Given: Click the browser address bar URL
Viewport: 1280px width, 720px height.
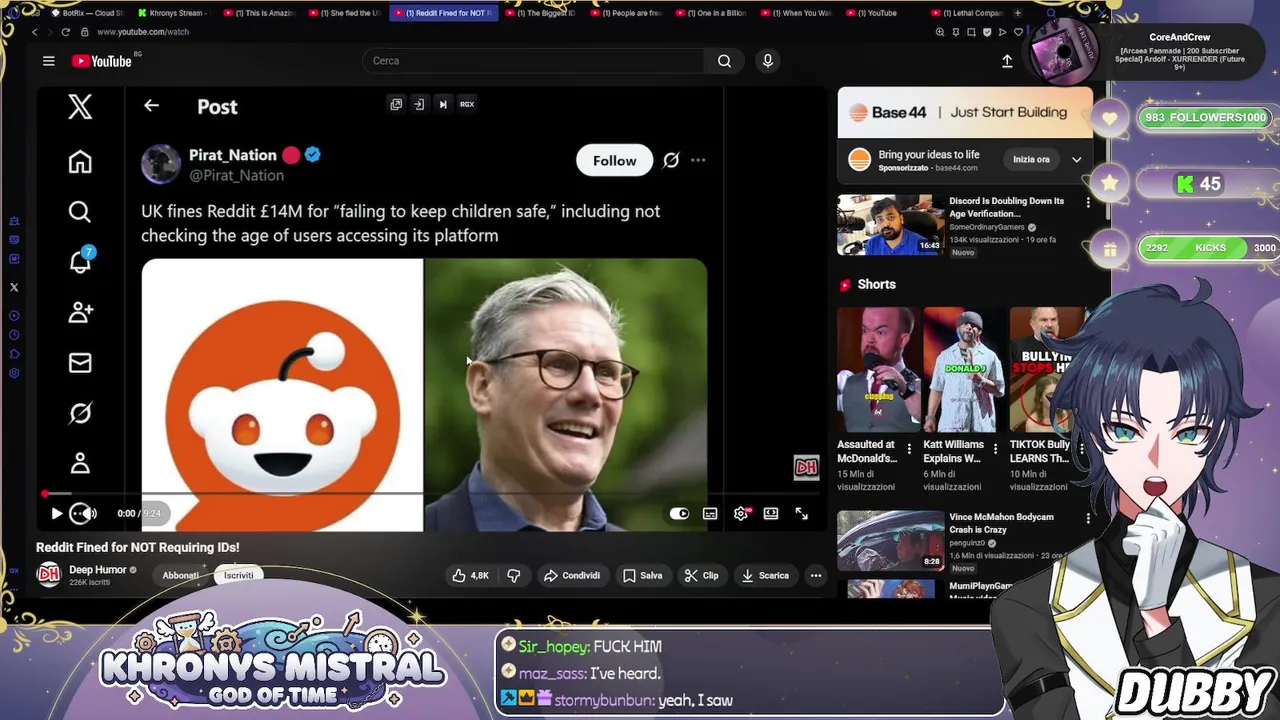Looking at the screenshot, I should pos(143,32).
